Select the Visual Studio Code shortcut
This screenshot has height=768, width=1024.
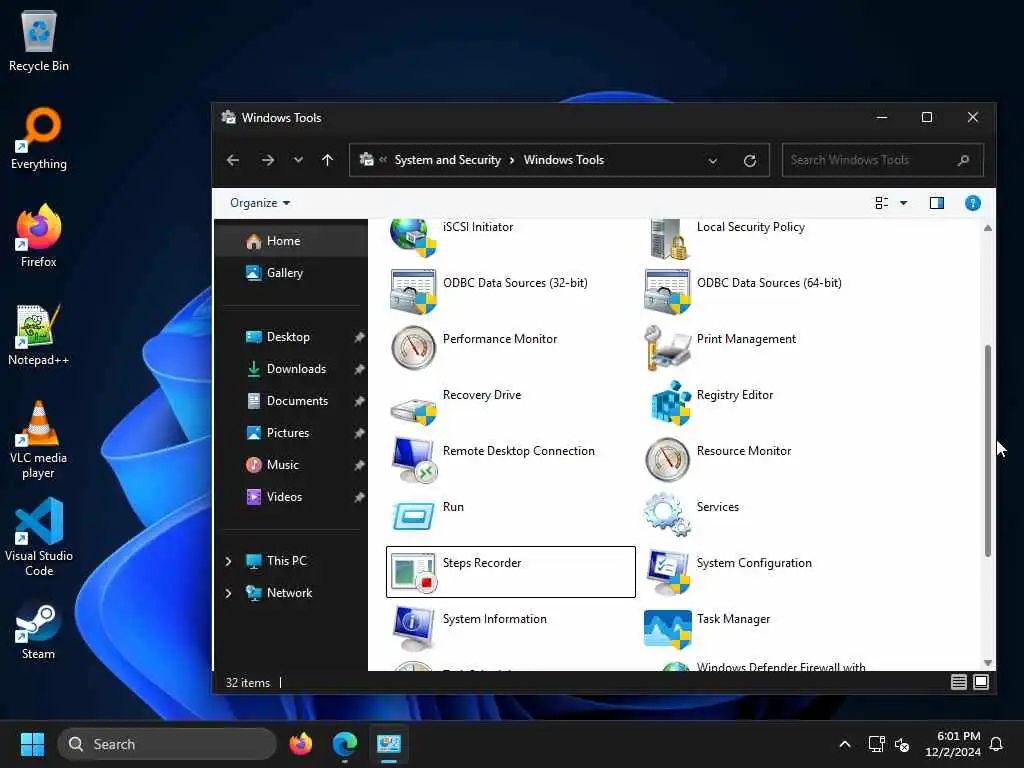tap(39, 537)
